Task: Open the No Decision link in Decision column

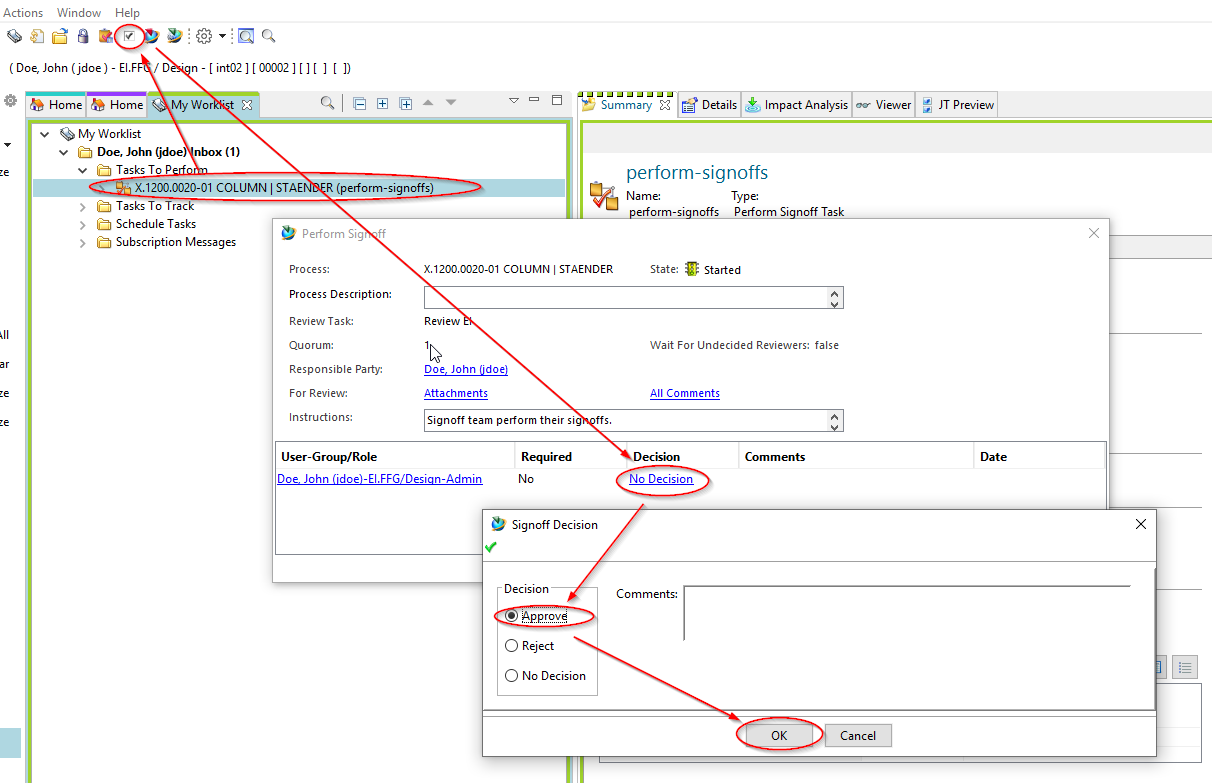Action: (661, 479)
